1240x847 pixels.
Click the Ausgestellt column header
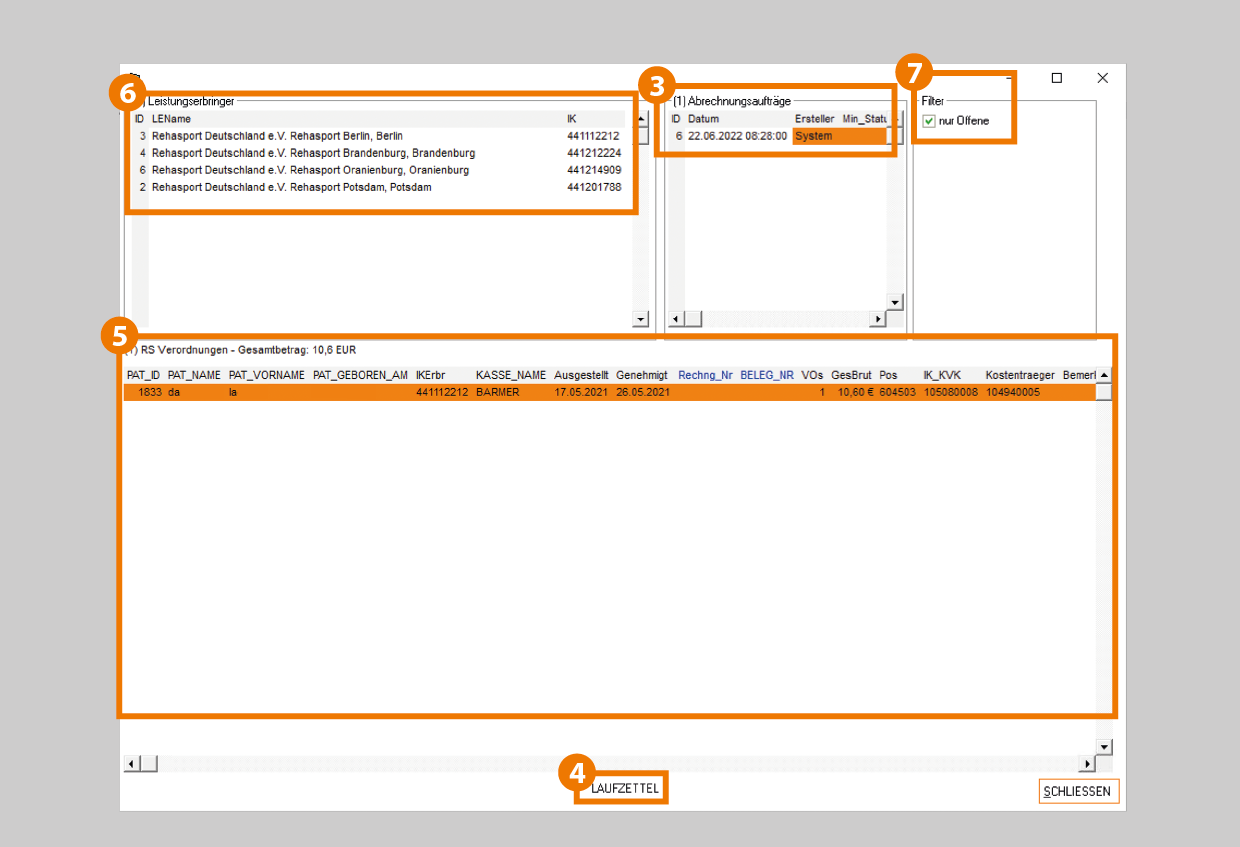tap(581, 375)
